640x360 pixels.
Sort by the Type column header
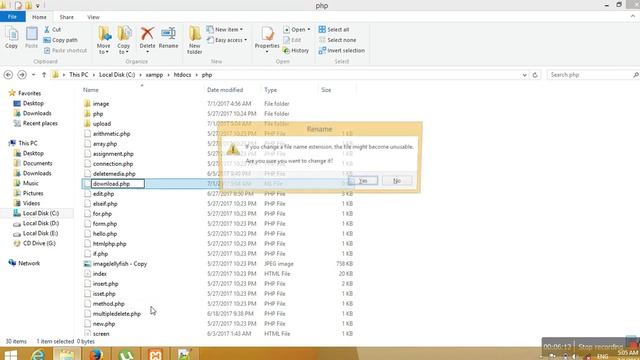tap(270, 90)
